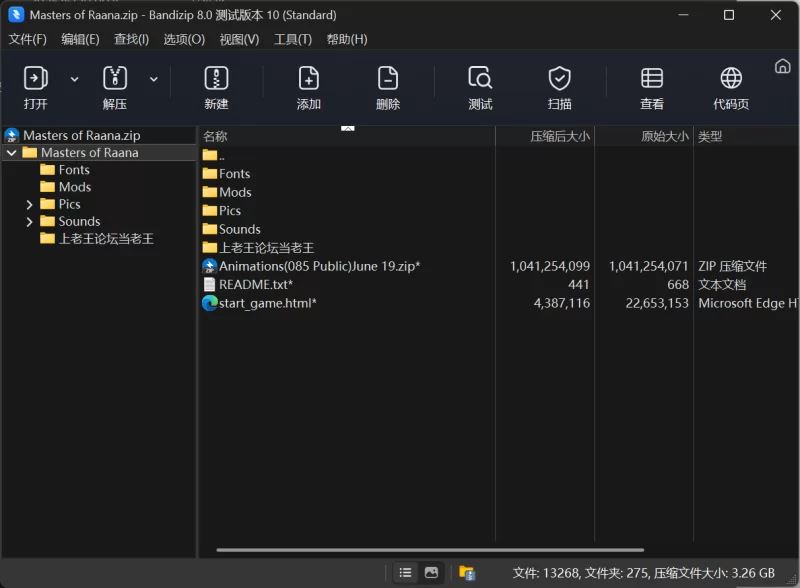Click the New archive (新建) icon

(x=216, y=79)
